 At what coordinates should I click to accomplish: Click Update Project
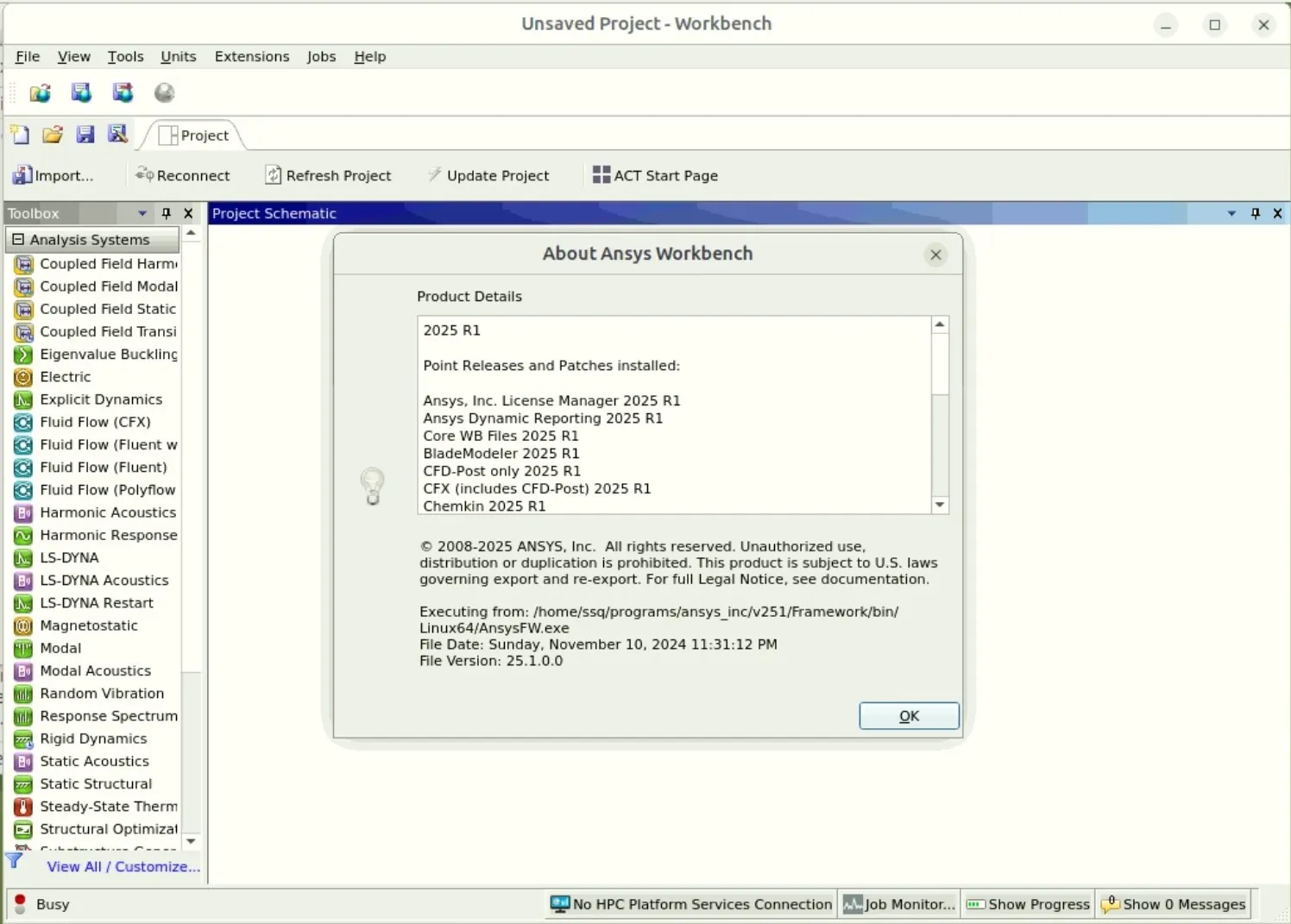[488, 175]
